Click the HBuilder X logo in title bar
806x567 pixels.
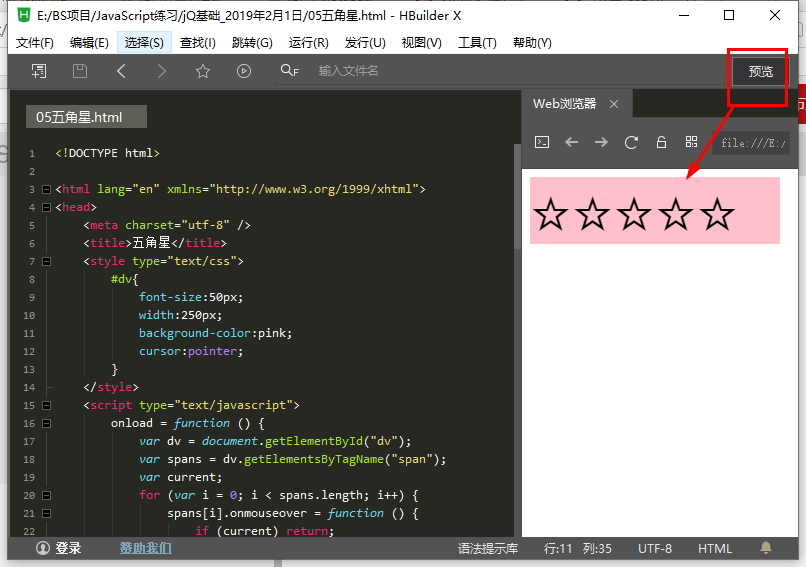pos(24,15)
